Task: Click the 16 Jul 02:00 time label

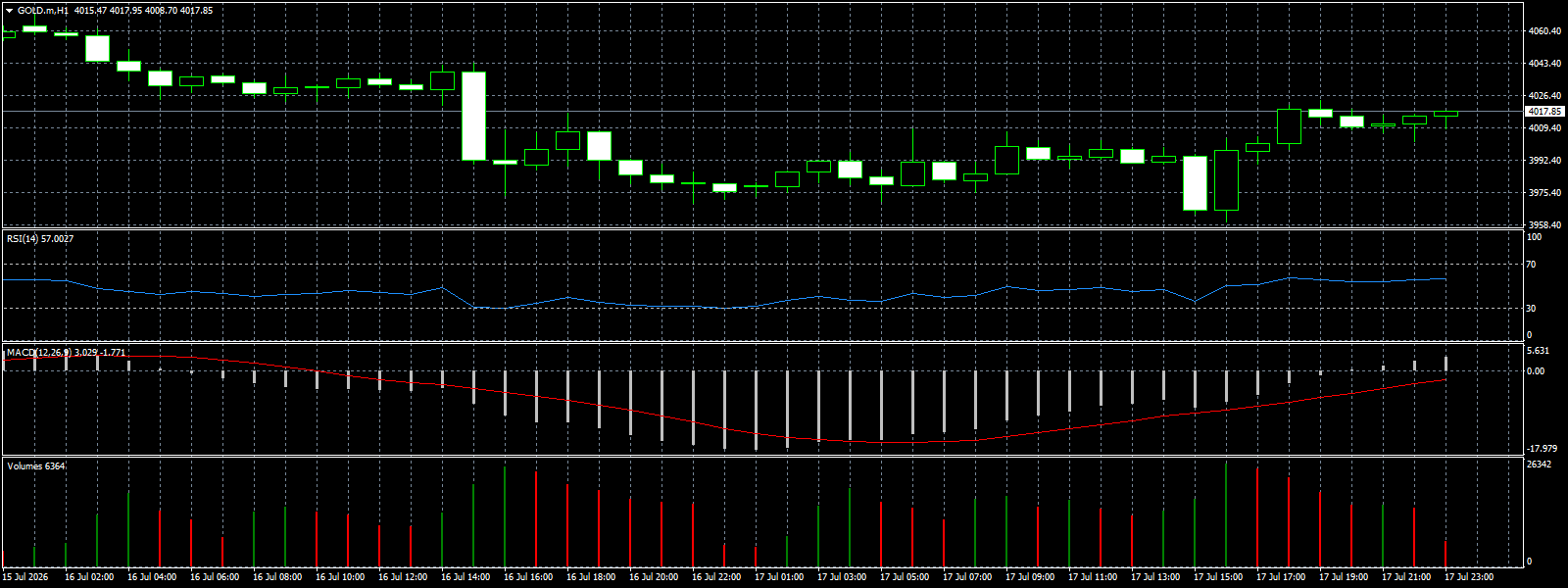Action: [x=89, y=577]
